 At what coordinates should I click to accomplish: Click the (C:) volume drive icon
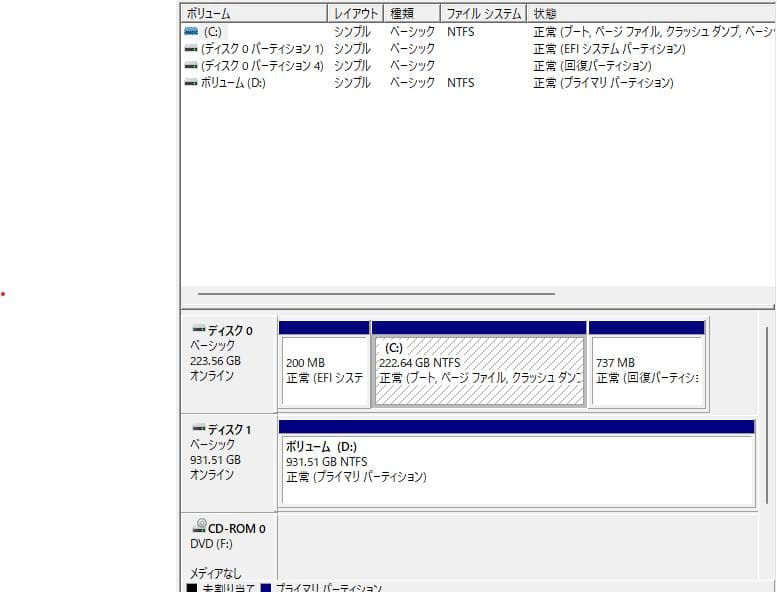[191, 32]
